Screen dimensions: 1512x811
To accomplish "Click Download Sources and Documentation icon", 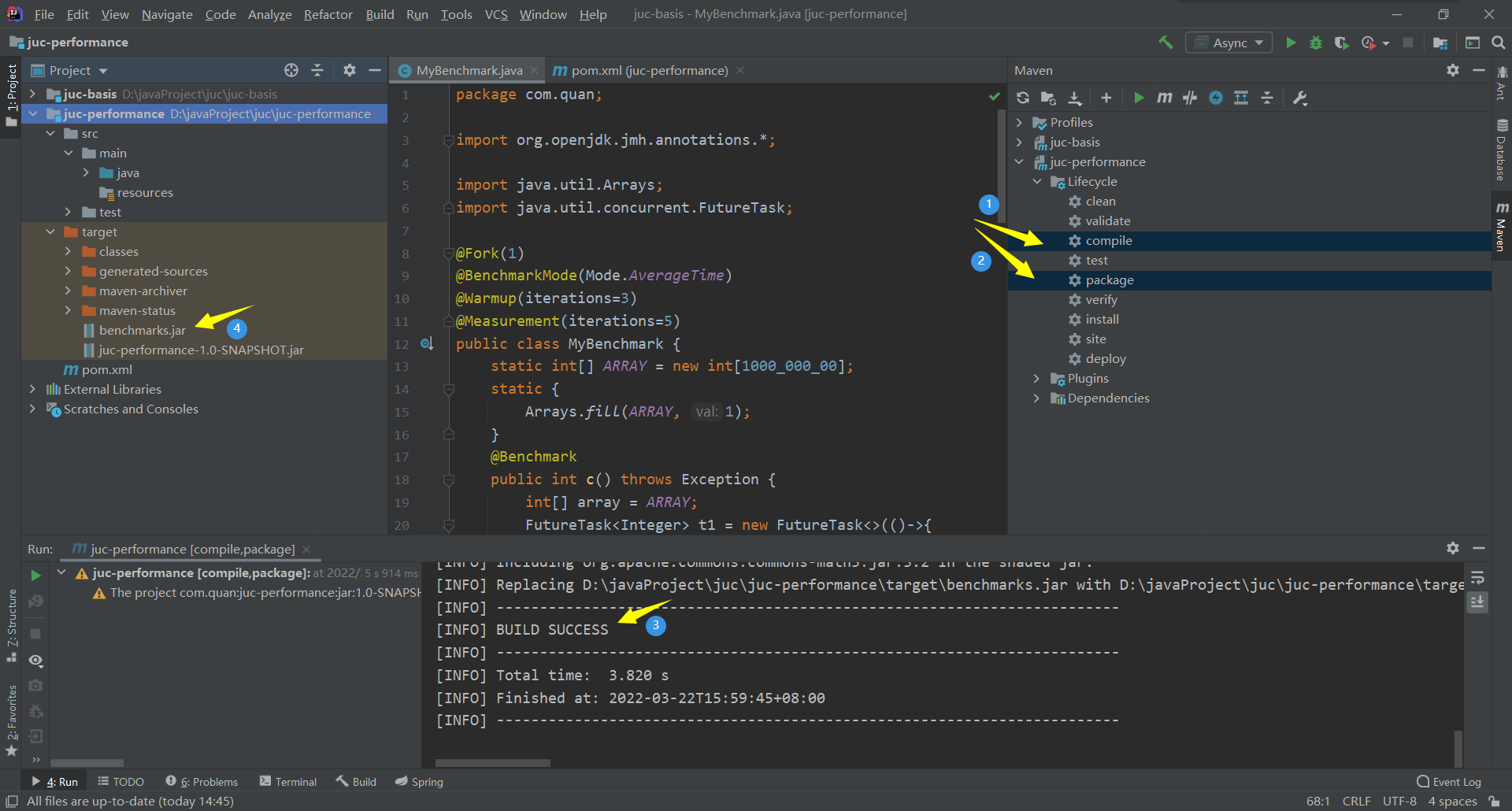I will pyautogui.click(x=1075, y=98).
